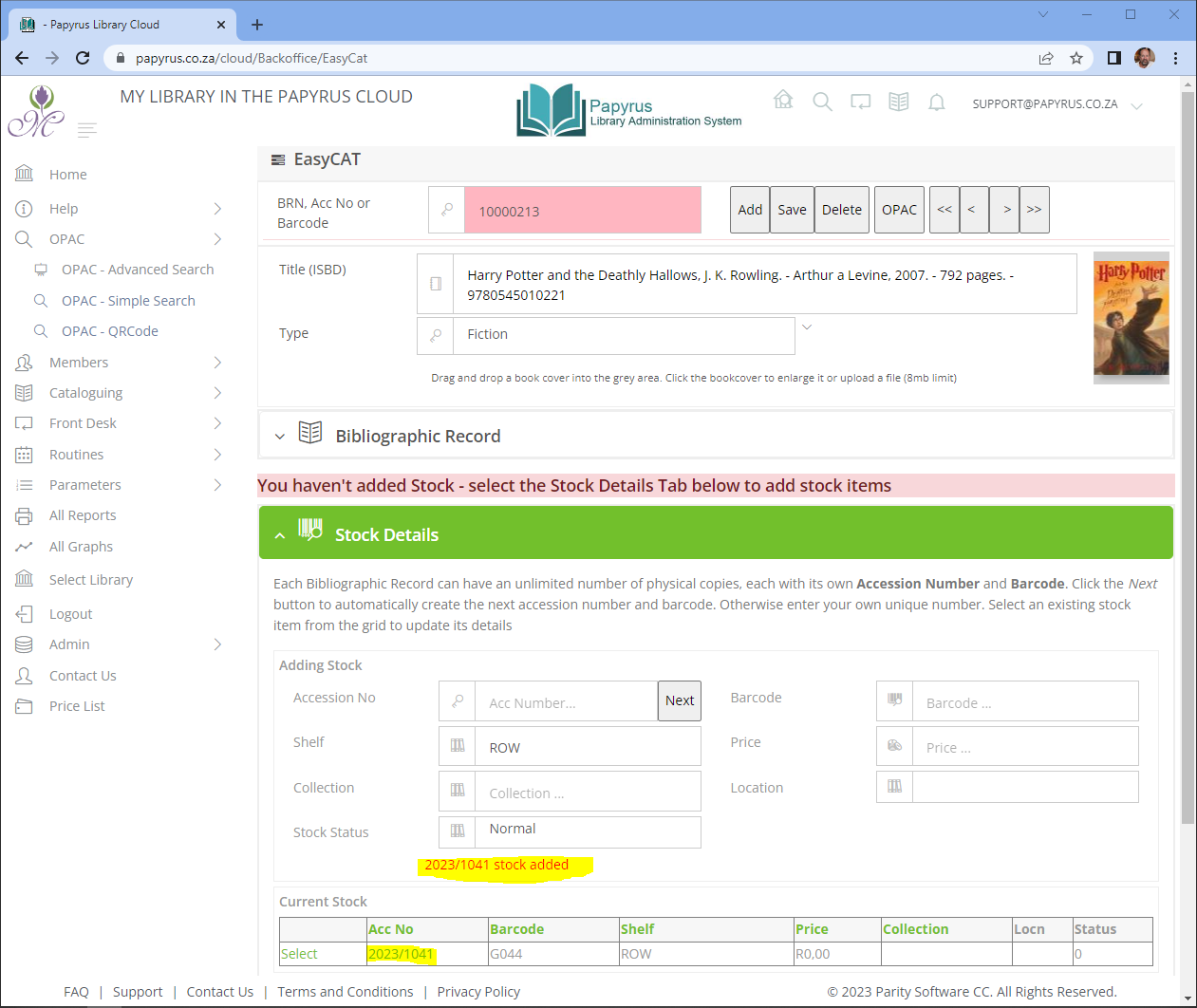This screenshot has width=1197, height=1008.
Task: Open Chrome three-dot menu
Action: pyautogui.click(x=1175, y=58)
